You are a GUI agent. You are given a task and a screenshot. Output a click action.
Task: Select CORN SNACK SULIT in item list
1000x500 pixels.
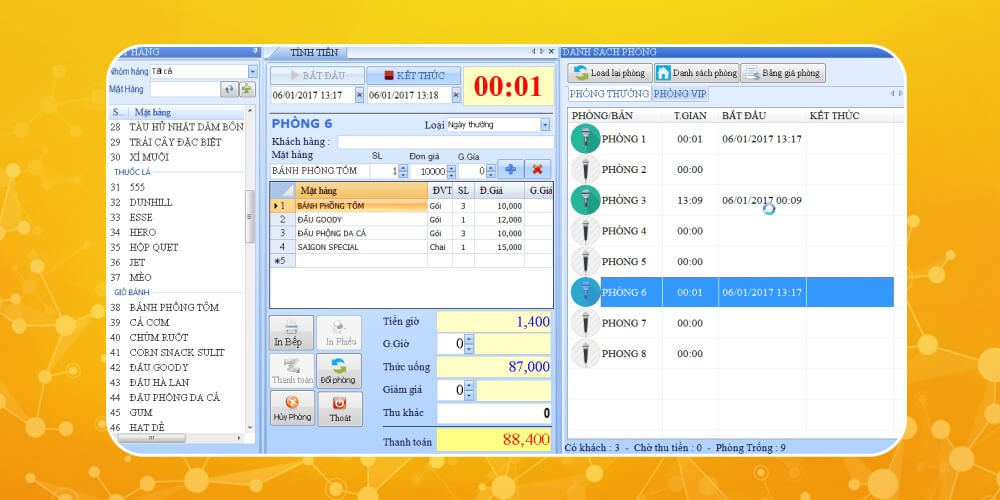pos(177,352)
